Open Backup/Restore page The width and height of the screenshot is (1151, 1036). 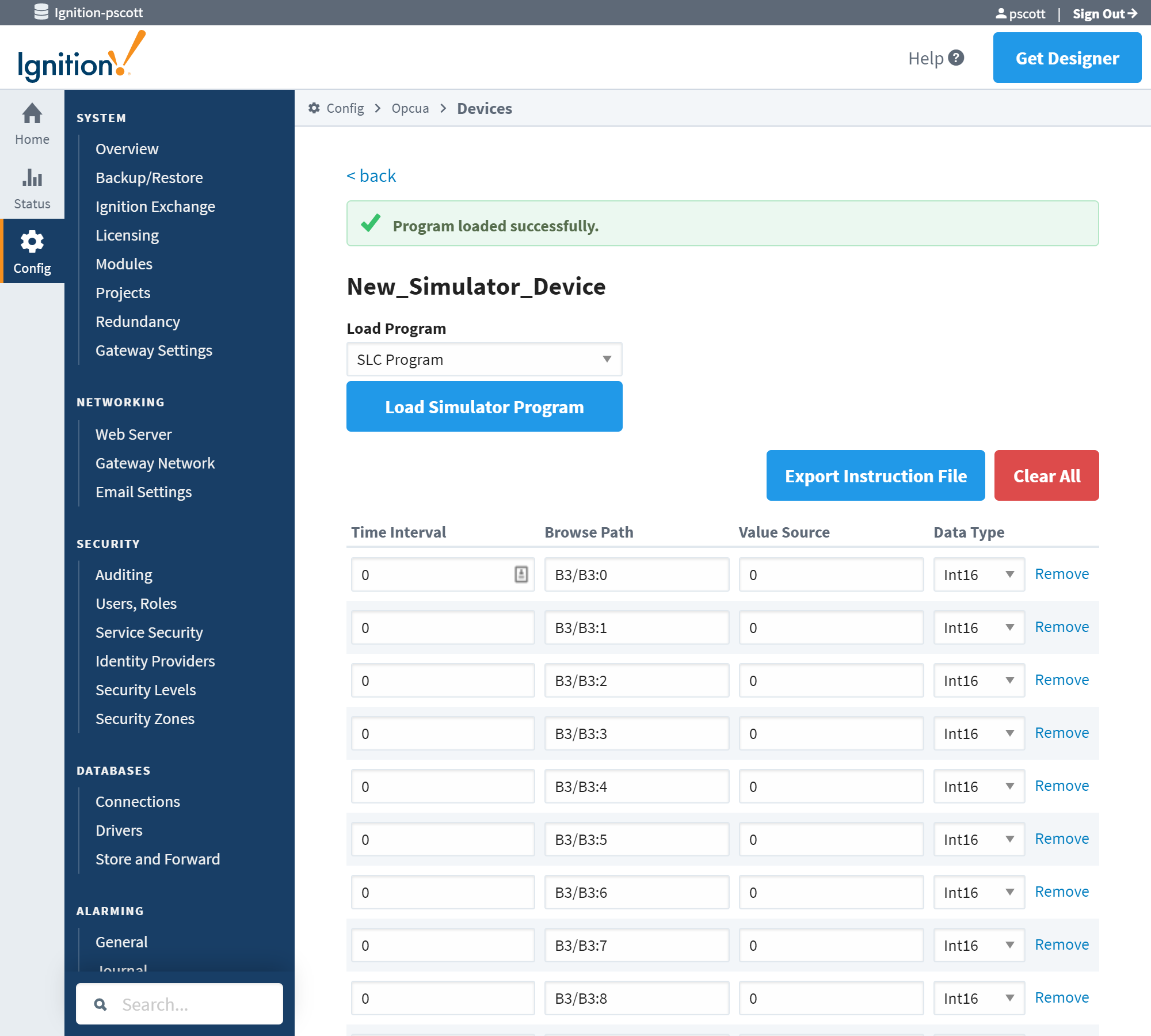point(149,177)
